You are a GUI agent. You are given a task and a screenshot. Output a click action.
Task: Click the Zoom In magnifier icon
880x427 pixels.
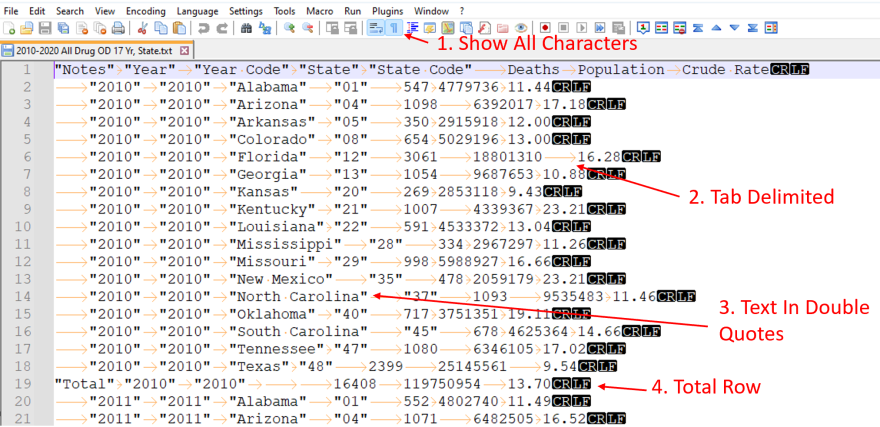click(289, 28)
